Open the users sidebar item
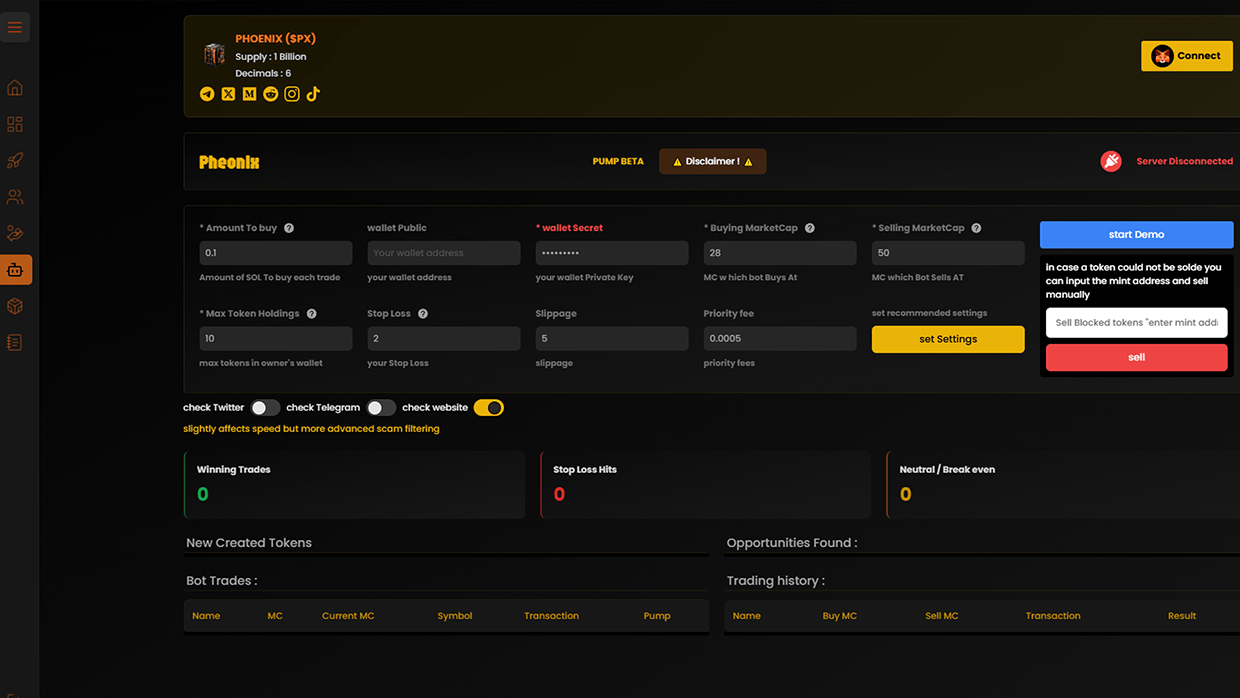The image size is (1240, 698). tap(15, 197)
